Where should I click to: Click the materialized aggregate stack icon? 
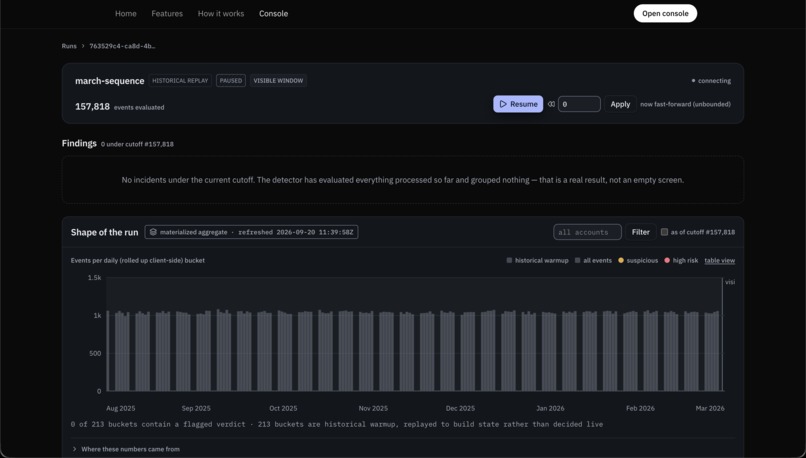(x=153, y=232)
